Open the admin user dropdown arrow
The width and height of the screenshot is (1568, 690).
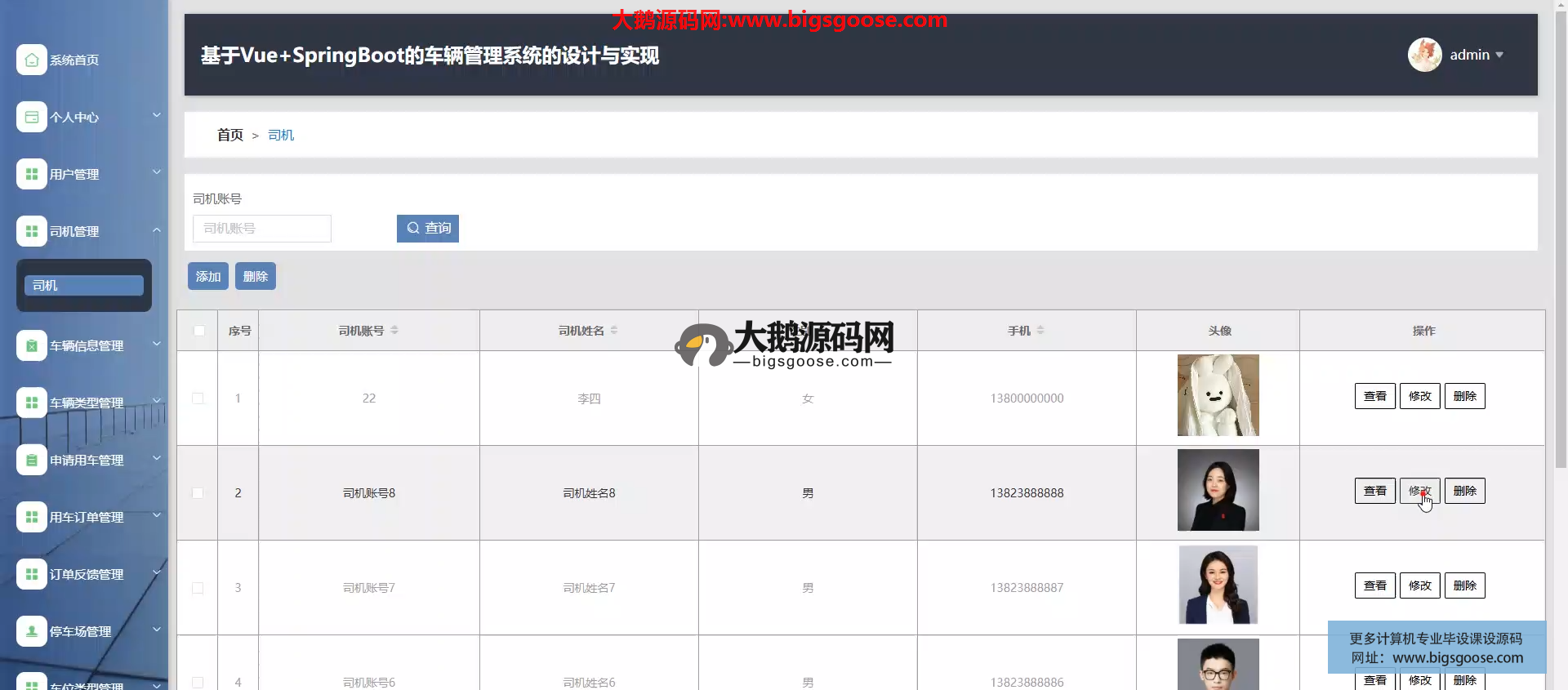pos(1499,55)
